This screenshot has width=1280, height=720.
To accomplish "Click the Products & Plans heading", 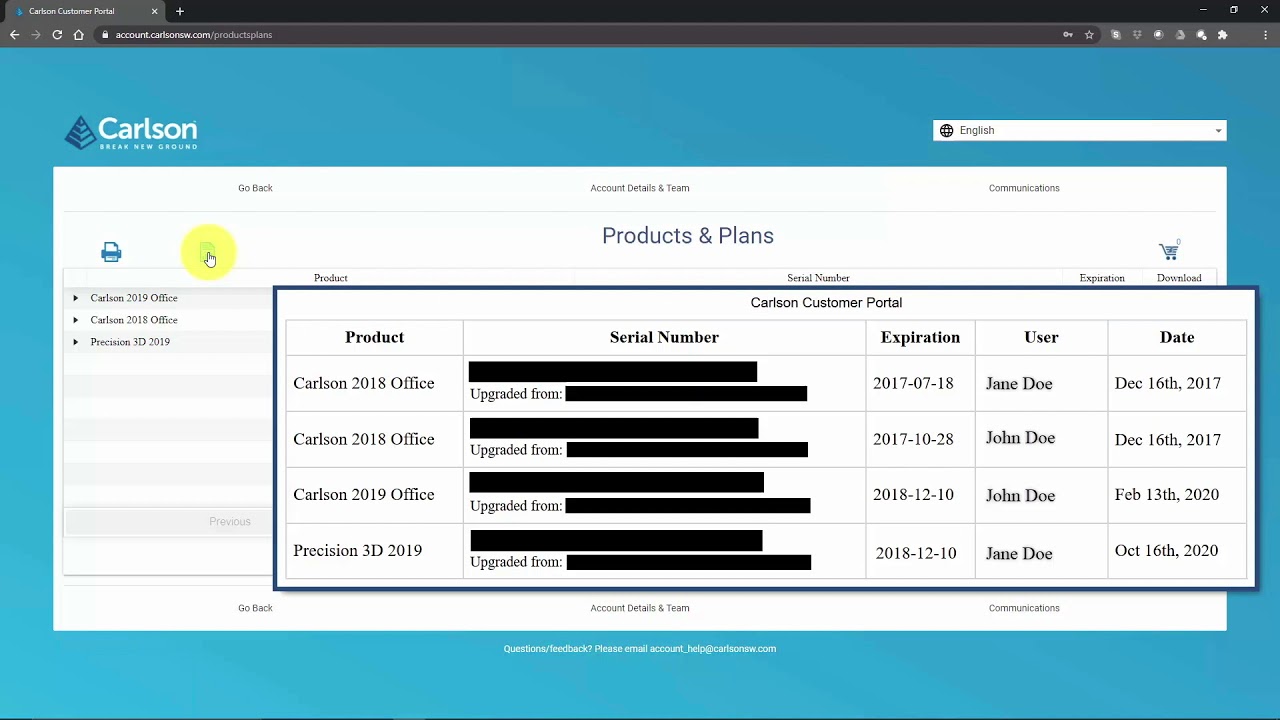I will (x=688, y=236).
